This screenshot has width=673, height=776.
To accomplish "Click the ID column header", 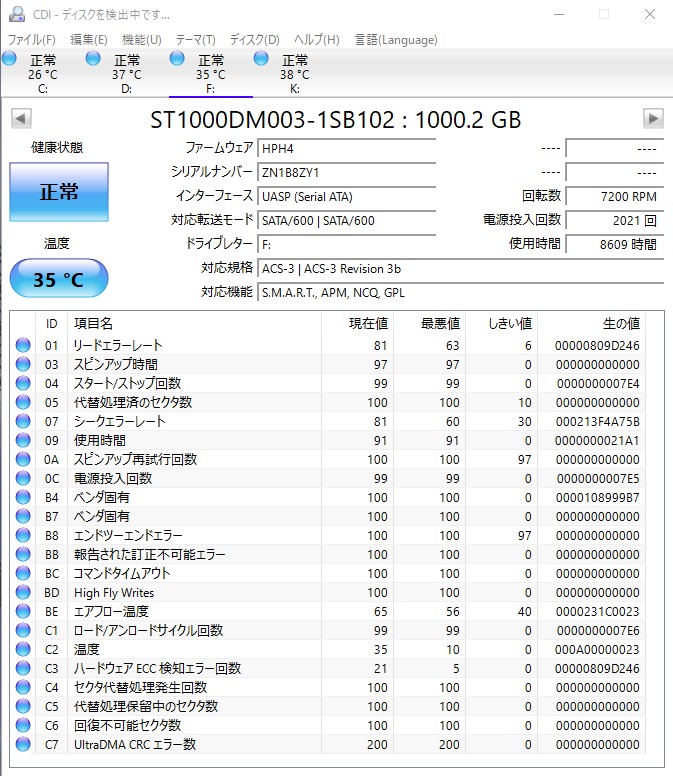I will pos(51,324).
